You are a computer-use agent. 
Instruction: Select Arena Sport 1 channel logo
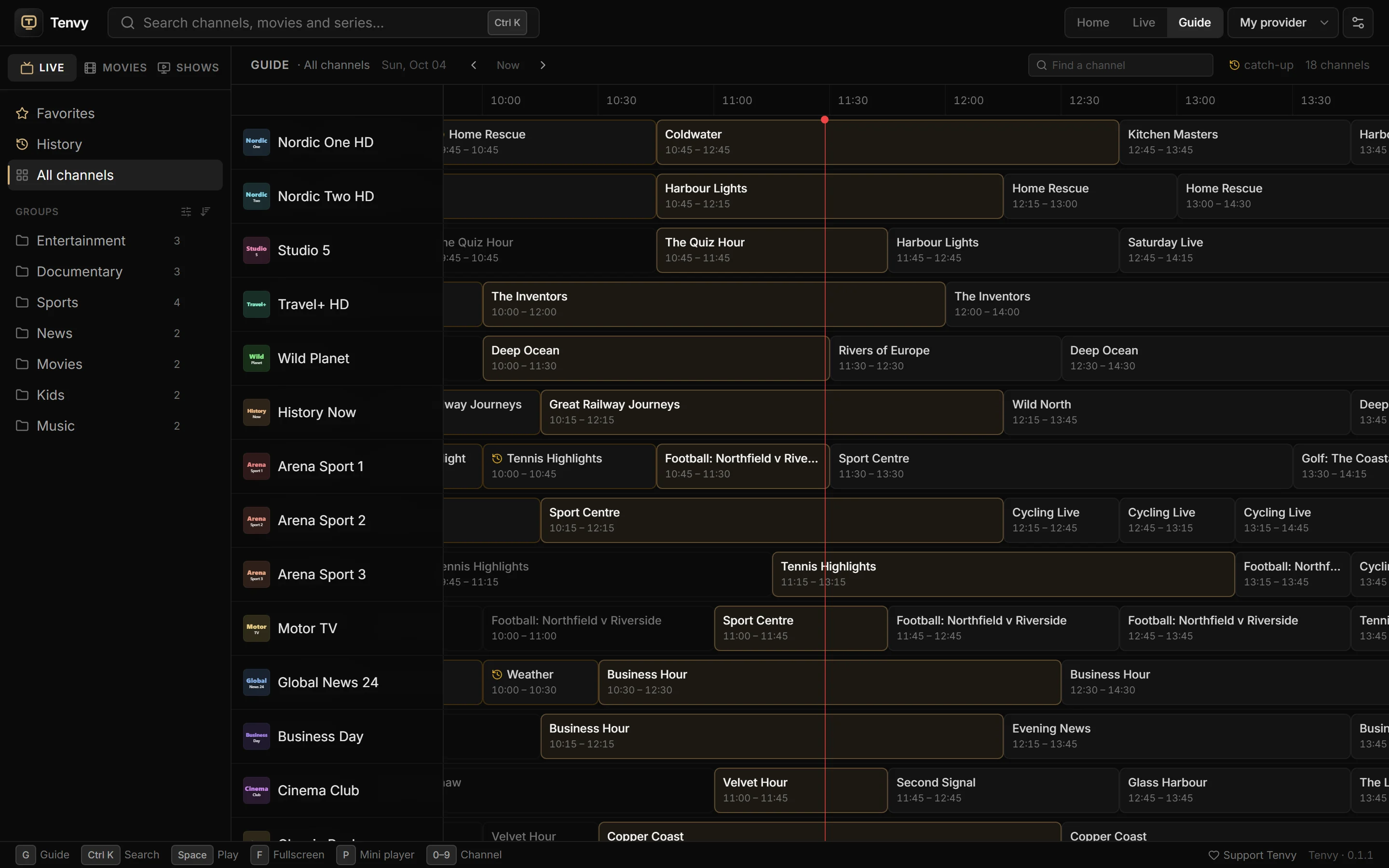click(257, 466)
